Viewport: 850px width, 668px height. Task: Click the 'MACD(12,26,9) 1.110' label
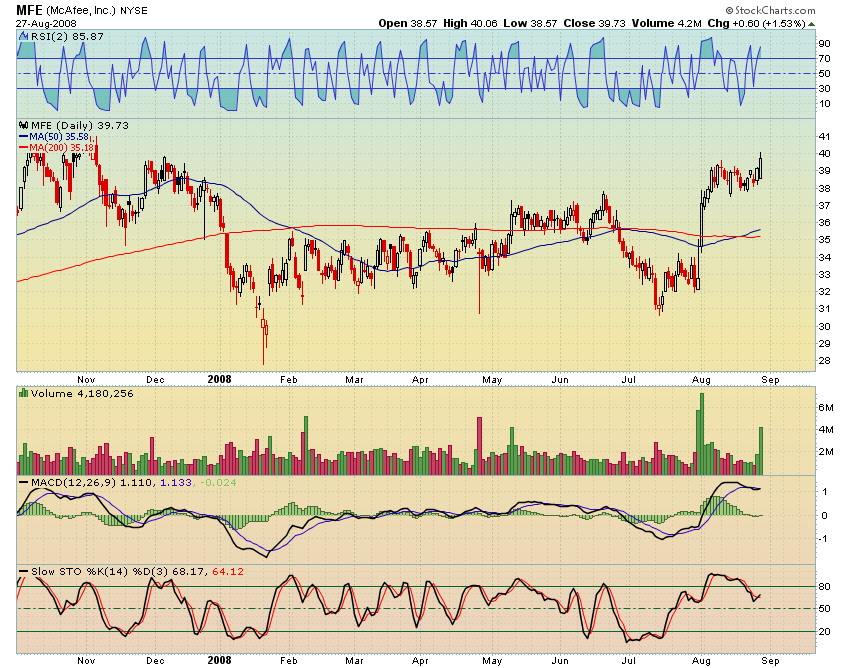tap(92, 482)
